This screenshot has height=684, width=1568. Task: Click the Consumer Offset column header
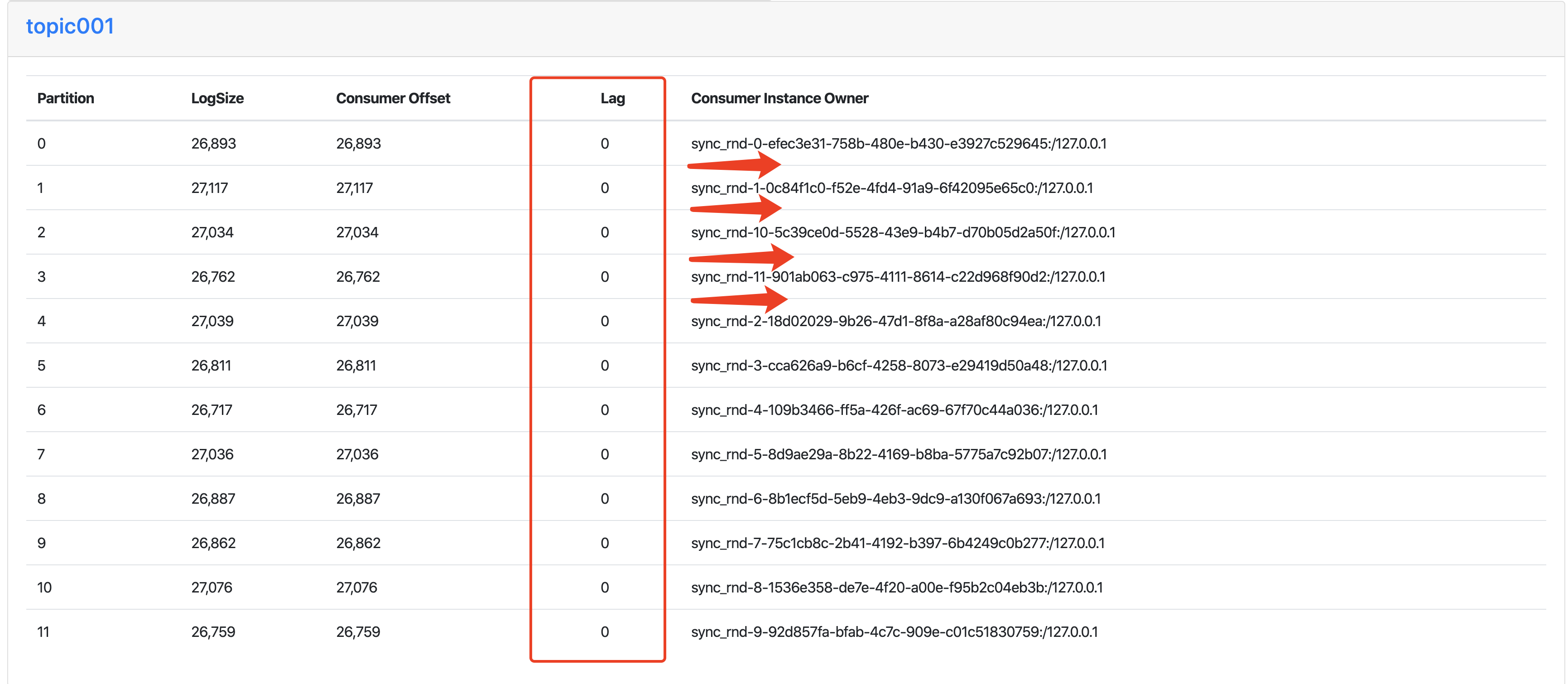point(393,99)
